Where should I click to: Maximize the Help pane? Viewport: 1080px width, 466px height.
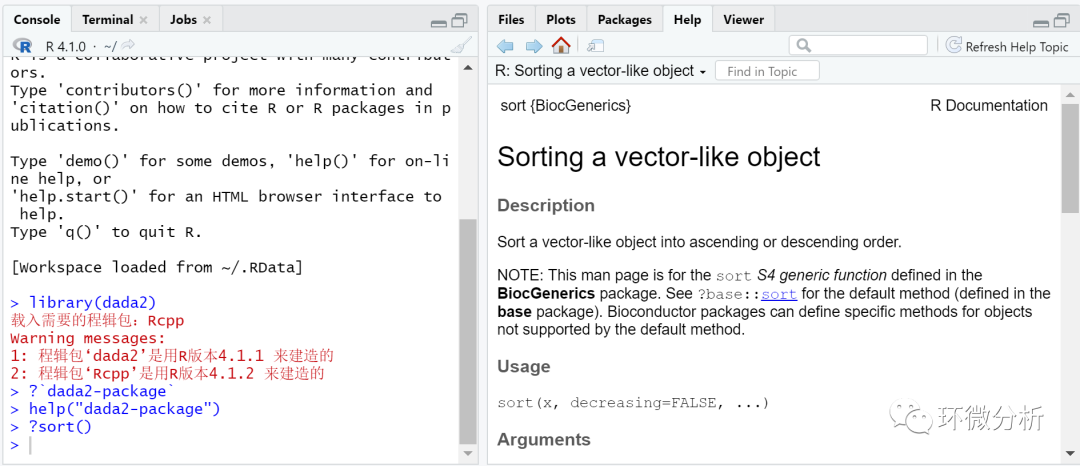(x=1061, y=21)
